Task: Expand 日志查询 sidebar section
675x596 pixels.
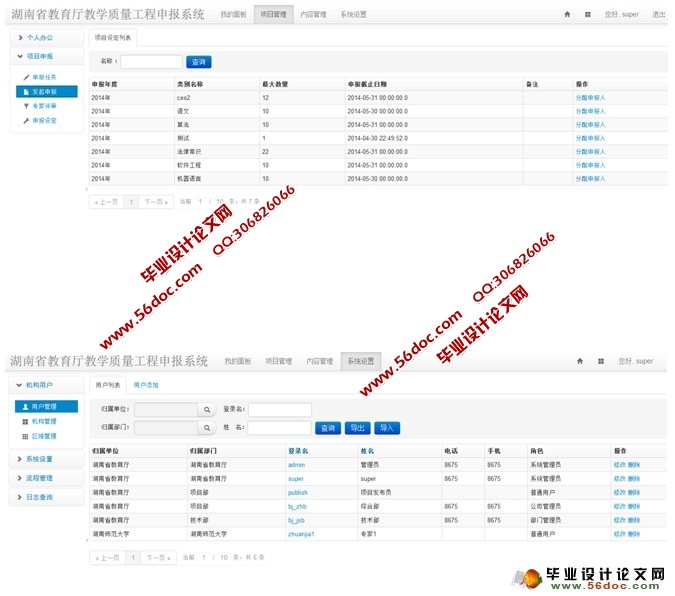Action: 46,497
